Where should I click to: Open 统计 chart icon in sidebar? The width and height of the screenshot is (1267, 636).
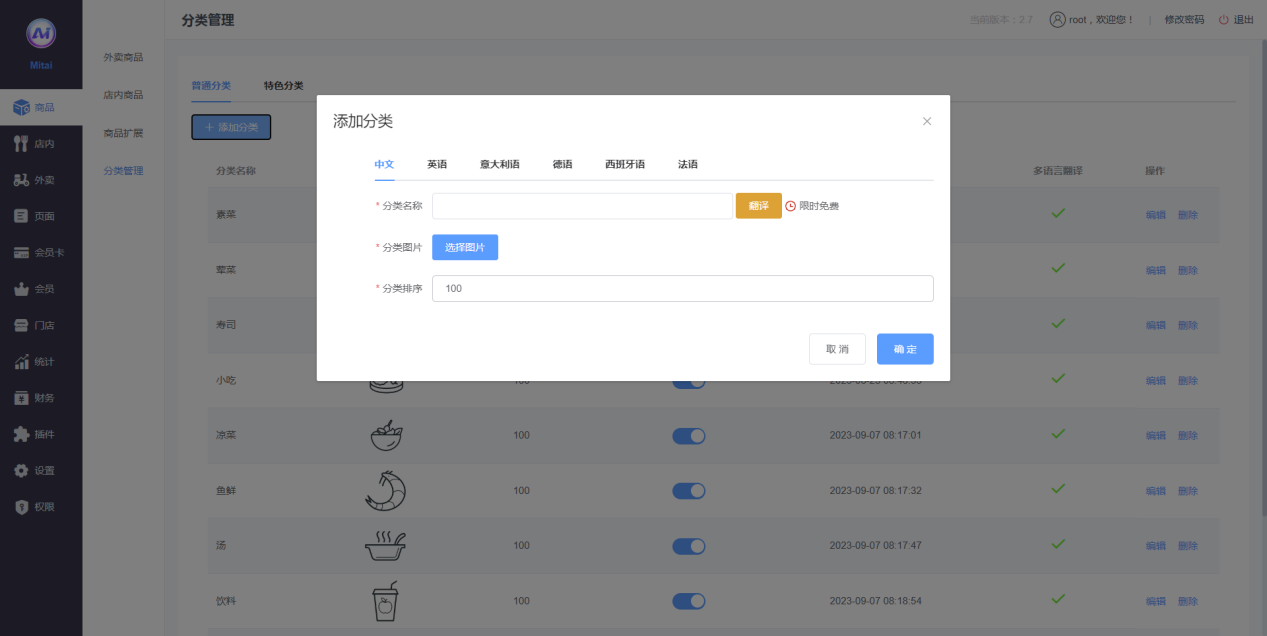click(21, 362)
